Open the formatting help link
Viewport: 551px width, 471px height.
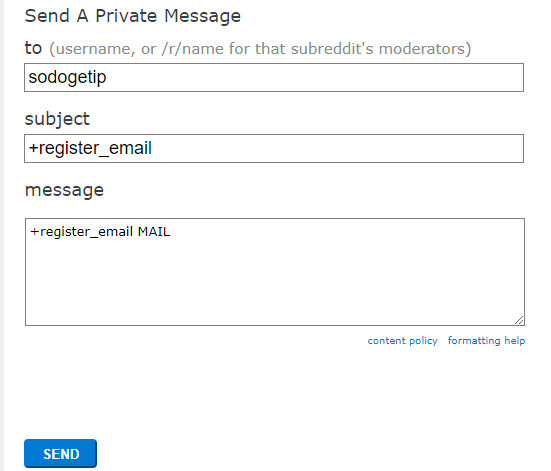tap(486, 341)
